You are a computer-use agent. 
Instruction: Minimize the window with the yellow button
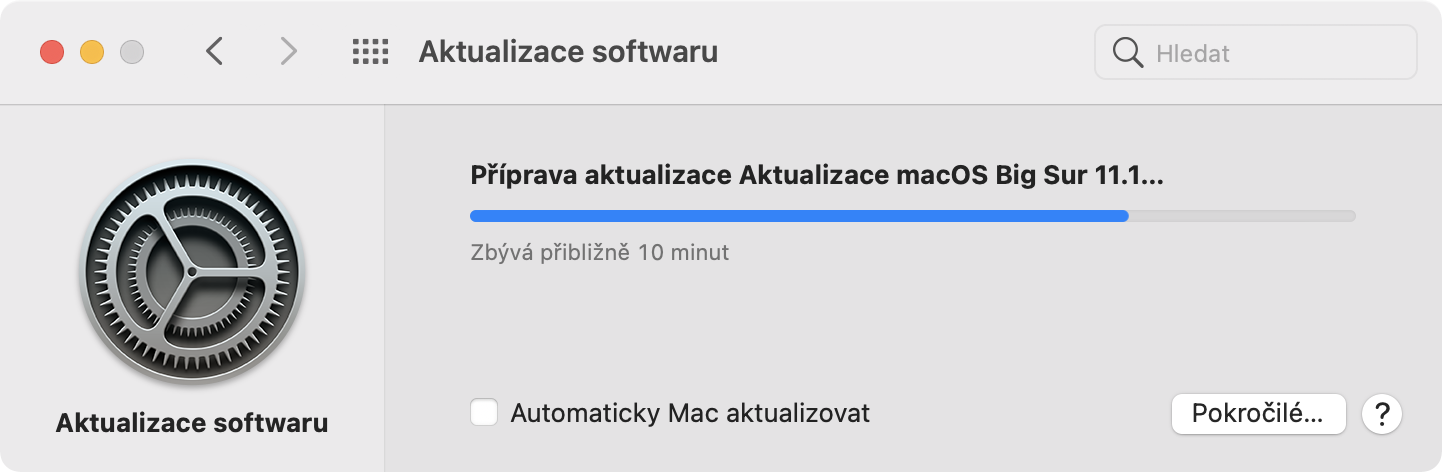point(92,52)
